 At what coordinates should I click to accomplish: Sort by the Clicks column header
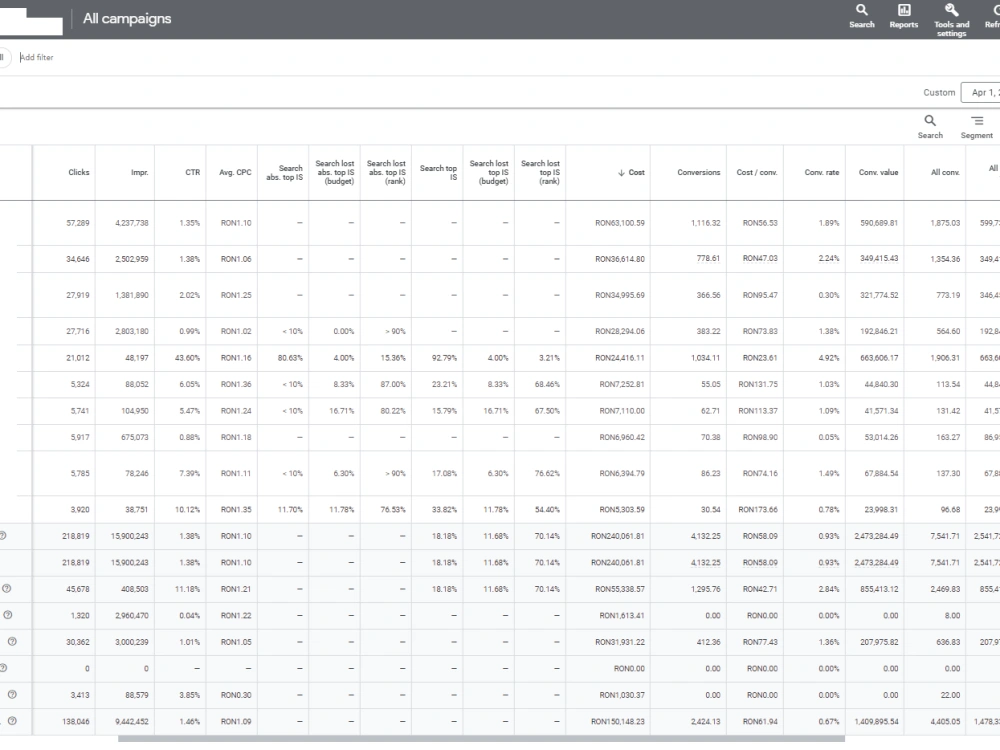point(79,172)
